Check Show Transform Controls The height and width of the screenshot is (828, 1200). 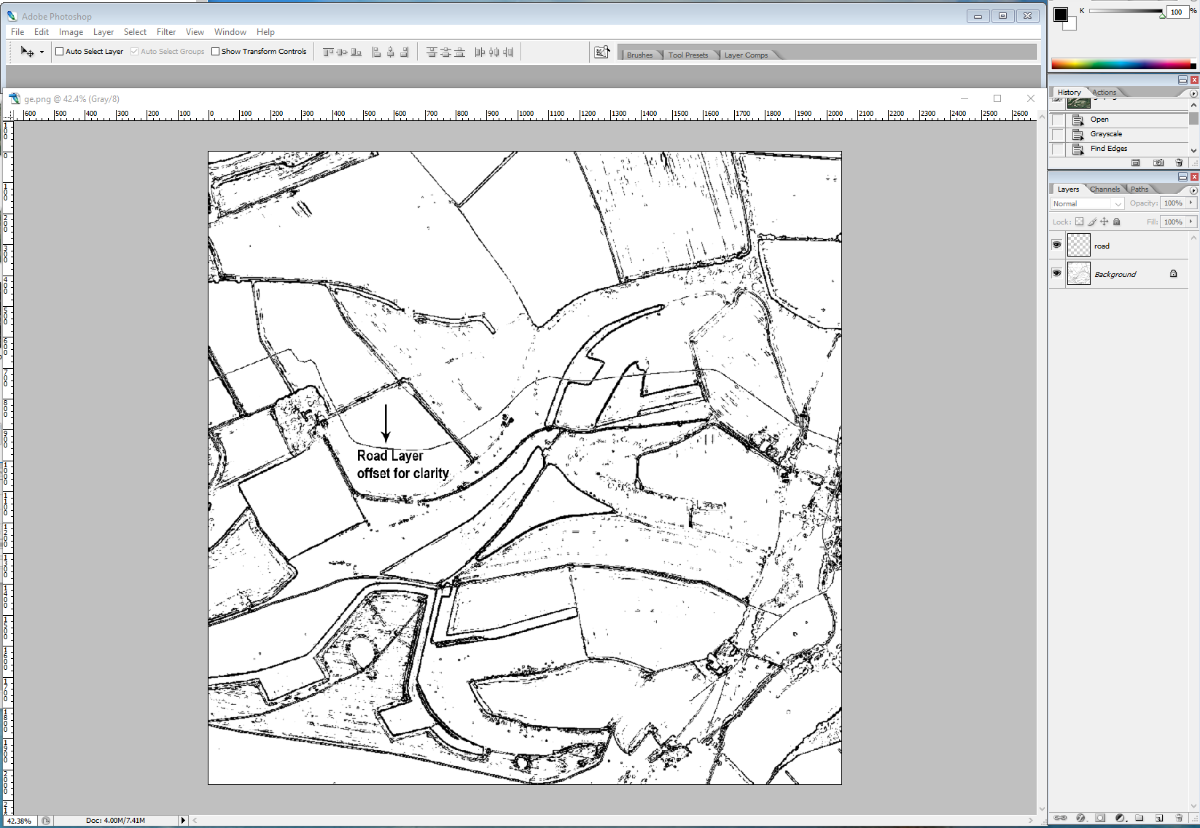click(215, 51)
